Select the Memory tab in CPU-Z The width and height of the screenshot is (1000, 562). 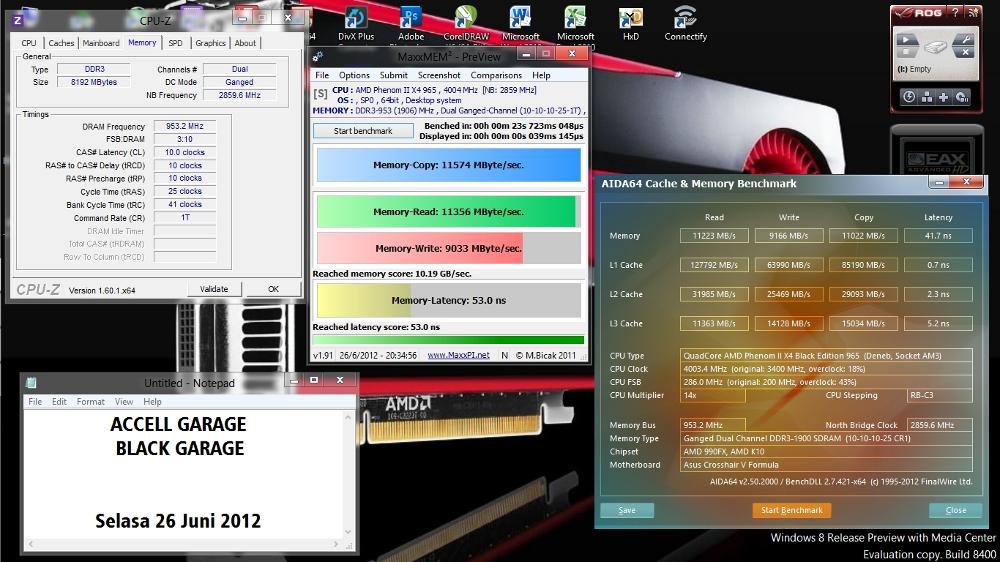tap(142, 42)
